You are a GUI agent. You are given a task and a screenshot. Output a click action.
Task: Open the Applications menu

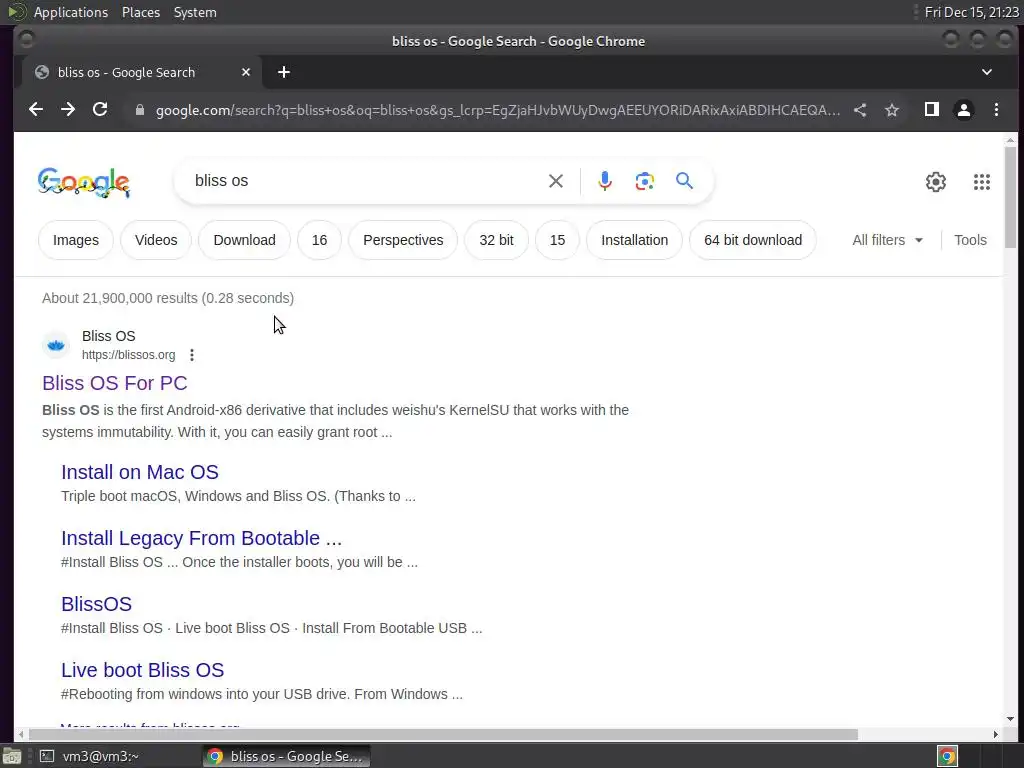[71, 12]
